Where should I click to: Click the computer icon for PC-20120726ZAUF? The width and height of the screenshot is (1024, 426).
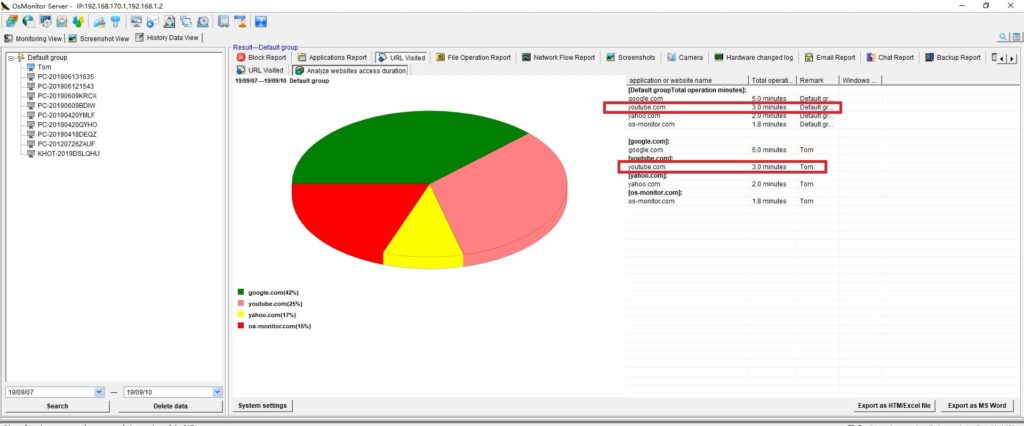coord(31,144)
